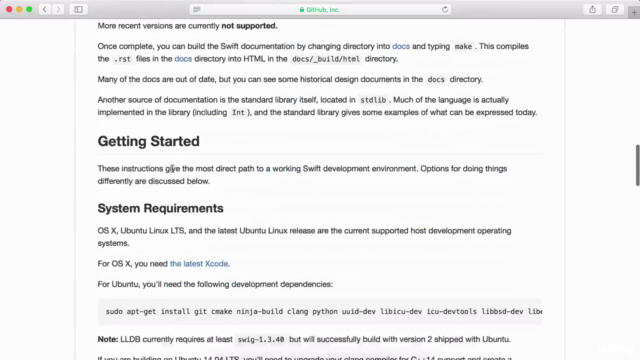Open 'the latest Xcode' link
640x360 pixels.
point(199,264)
